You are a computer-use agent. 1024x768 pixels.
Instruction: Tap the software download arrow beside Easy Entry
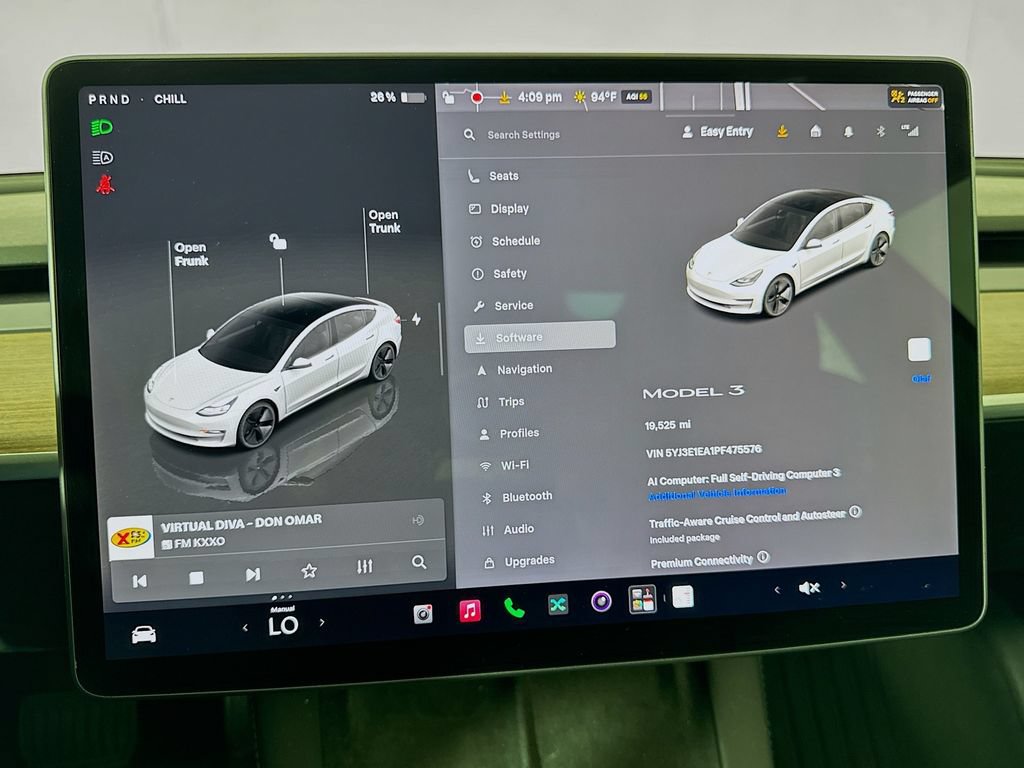(x=782, y=132)
